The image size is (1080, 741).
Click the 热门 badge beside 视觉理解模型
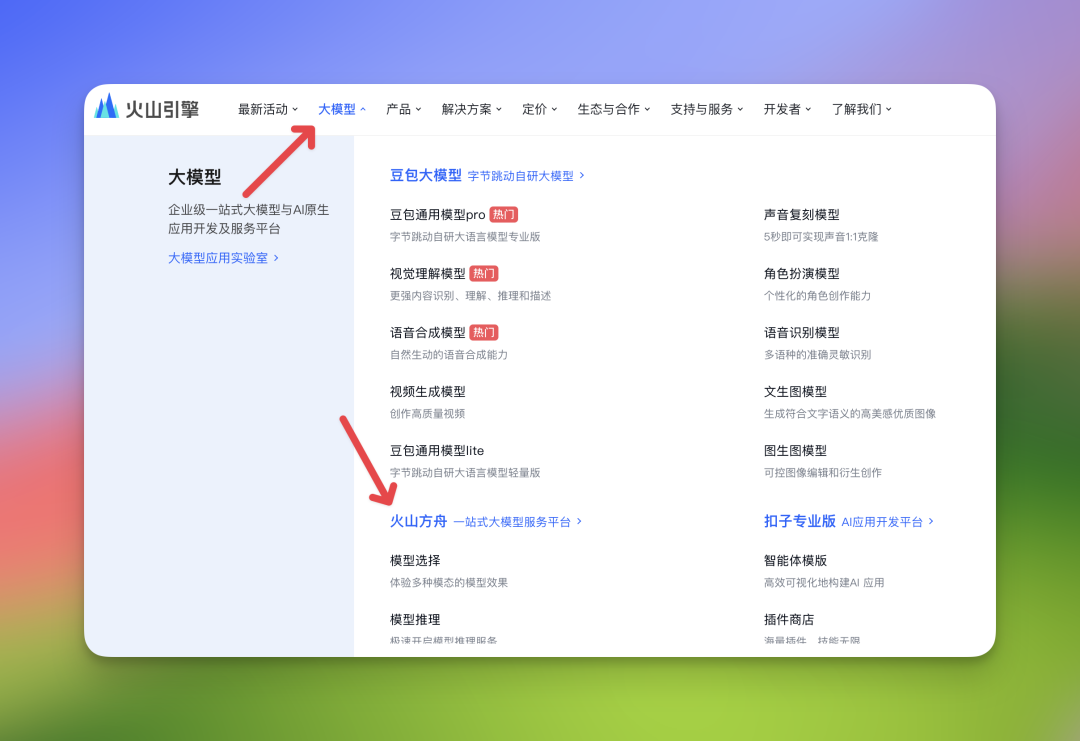[484, 274]
